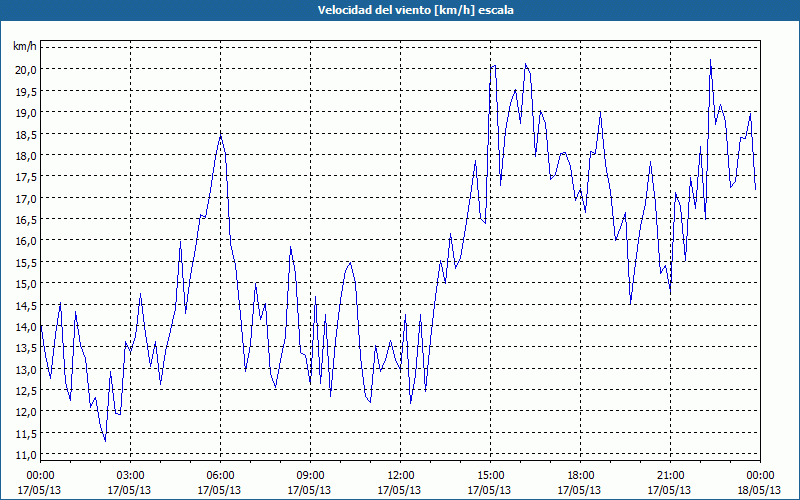
Task: Click the 19,0 y-axis value
Action: pos(27,112)
